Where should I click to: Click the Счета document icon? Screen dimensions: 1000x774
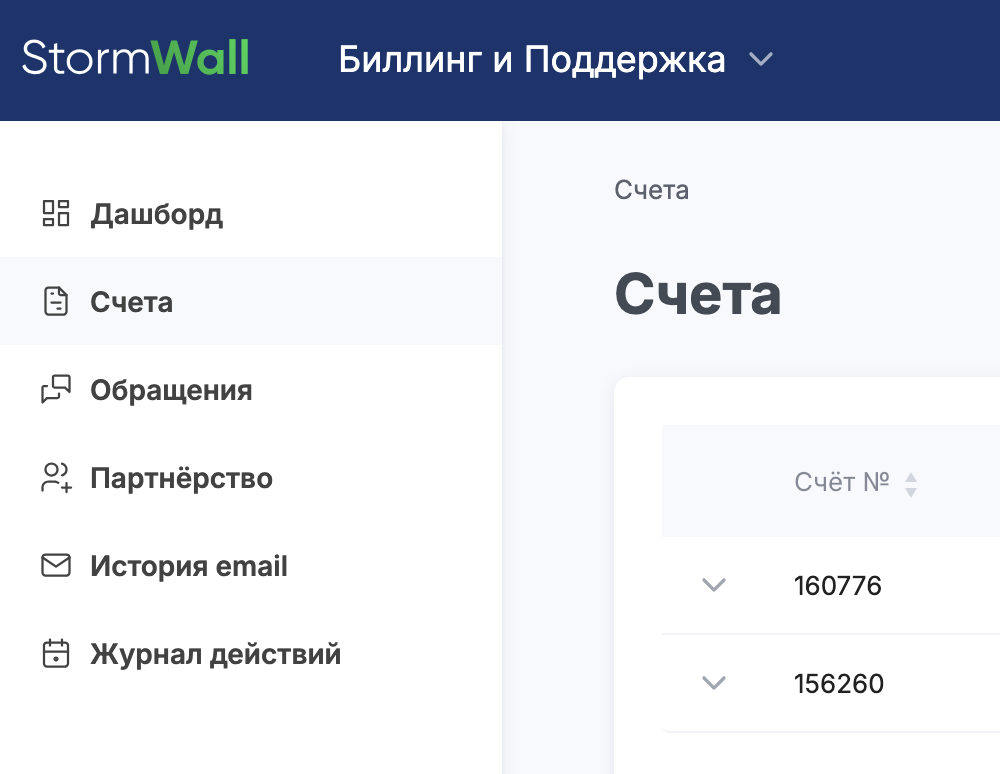point(56,302)
